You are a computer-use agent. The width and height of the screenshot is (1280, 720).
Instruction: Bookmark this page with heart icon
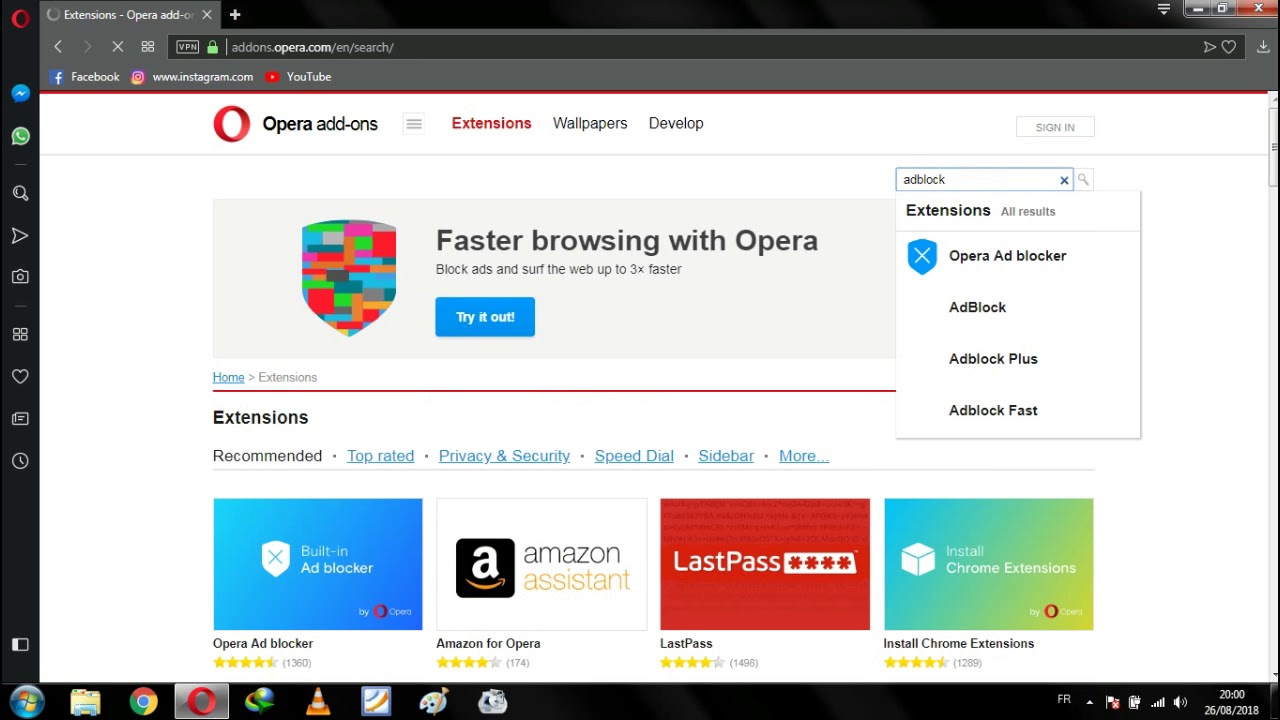point(1229,47)
